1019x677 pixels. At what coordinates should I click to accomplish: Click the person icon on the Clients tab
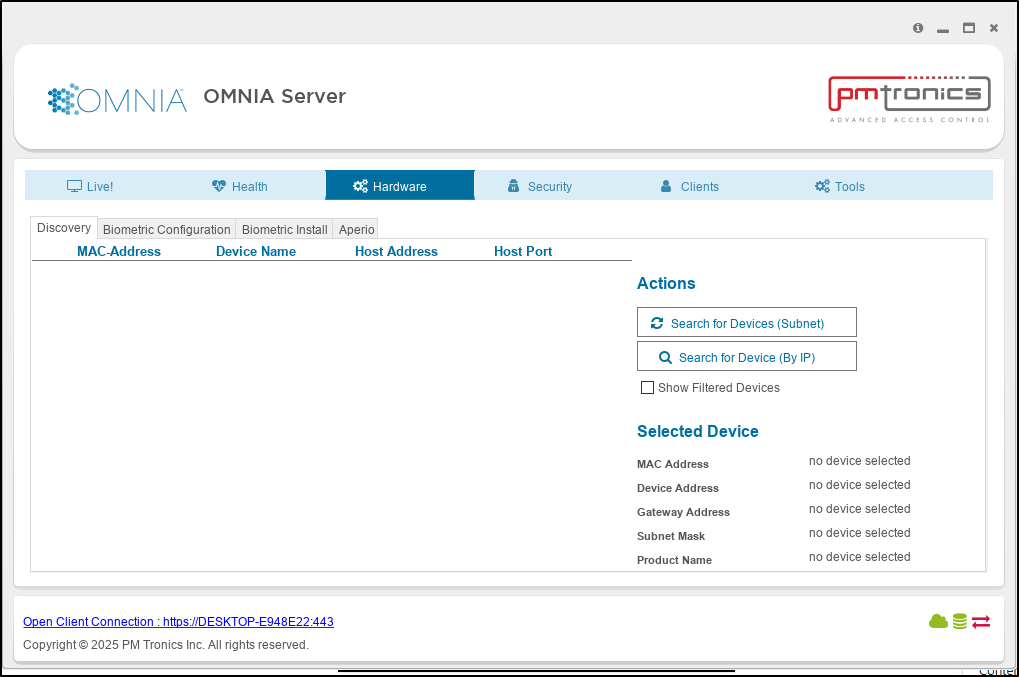click(x=666, y=186)
